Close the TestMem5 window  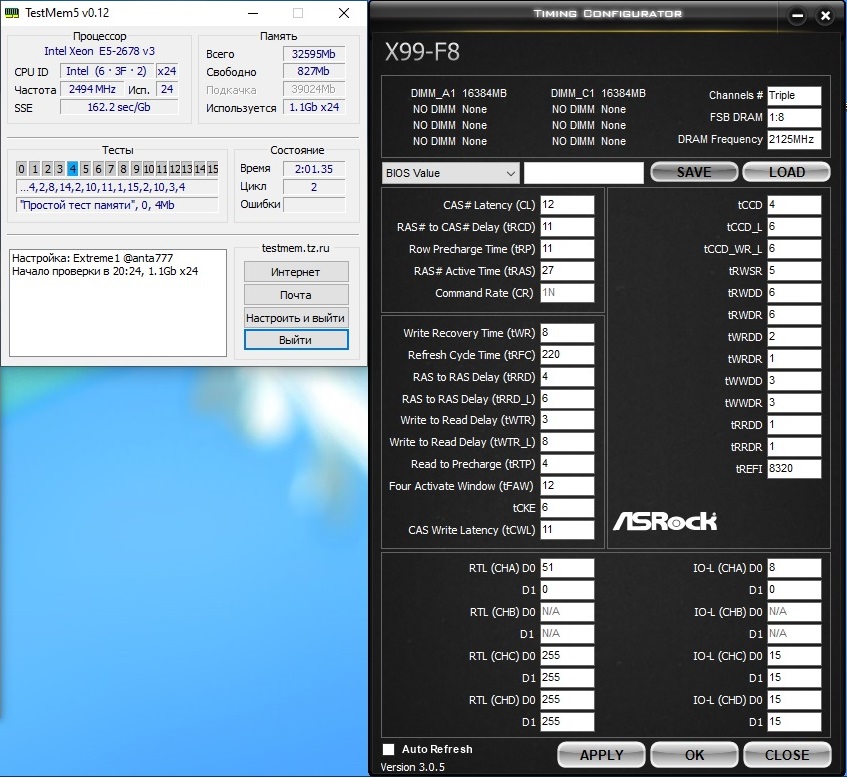[344, 13]
